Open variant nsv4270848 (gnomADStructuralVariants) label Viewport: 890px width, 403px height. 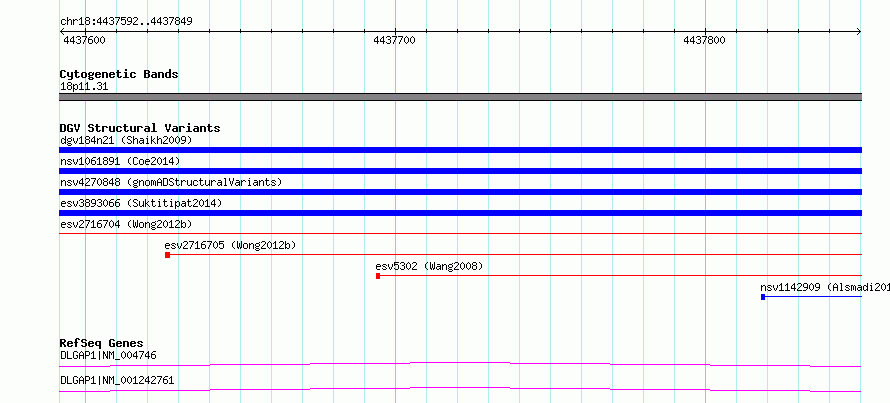coord(171,182)
